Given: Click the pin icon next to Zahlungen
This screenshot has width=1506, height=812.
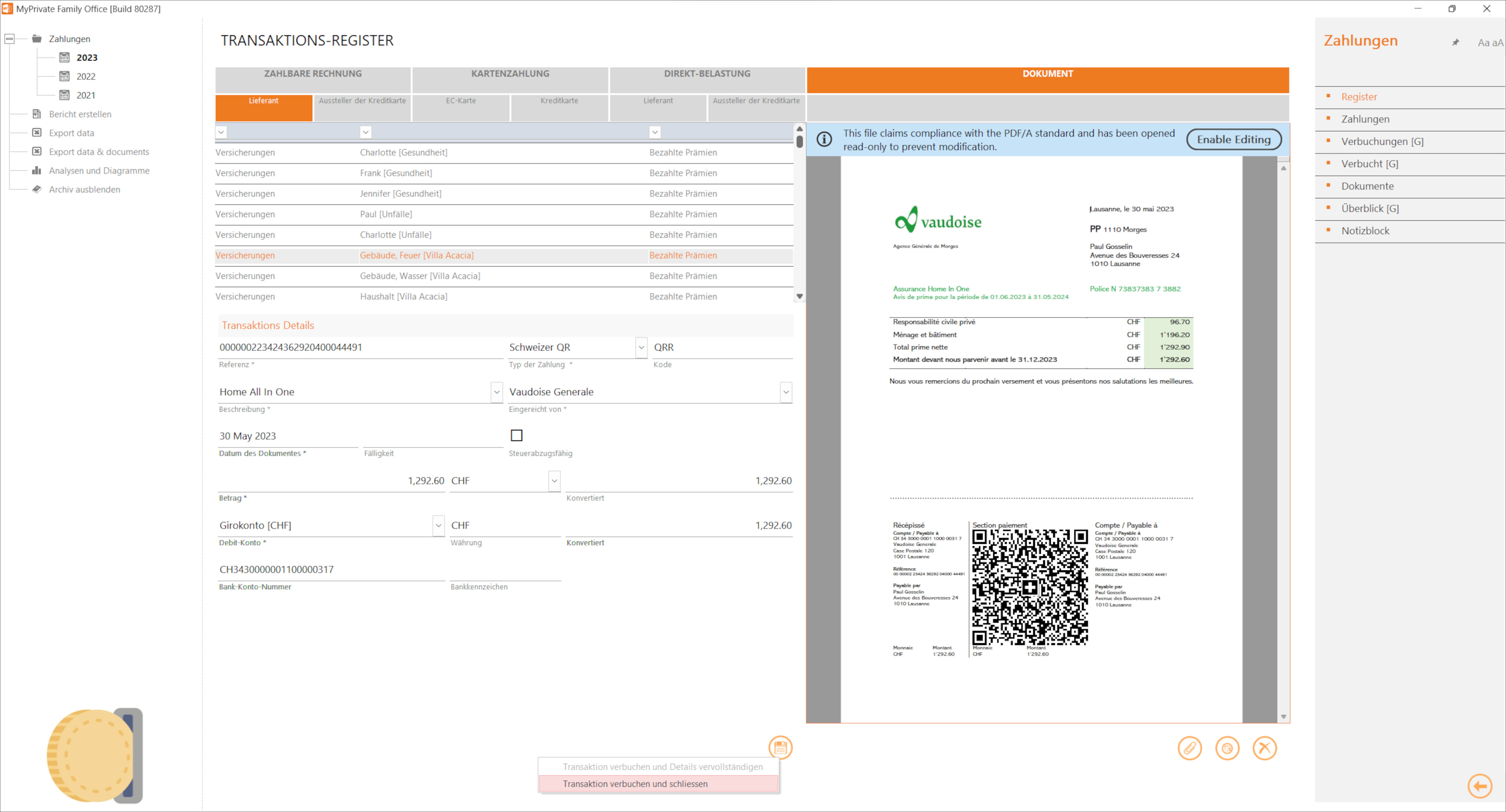Looking at the screenshot, I should (x=1455, y=42).
